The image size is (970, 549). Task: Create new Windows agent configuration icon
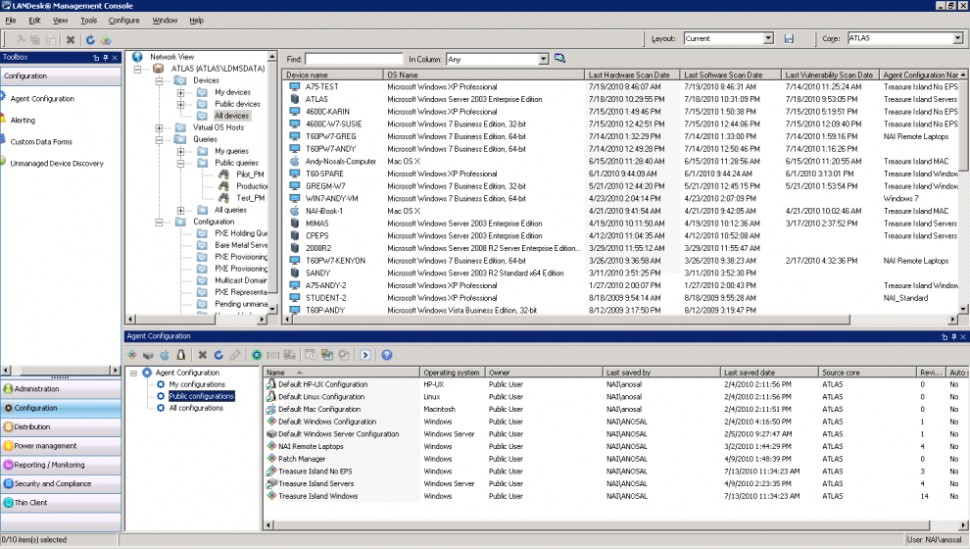[132, 355]
